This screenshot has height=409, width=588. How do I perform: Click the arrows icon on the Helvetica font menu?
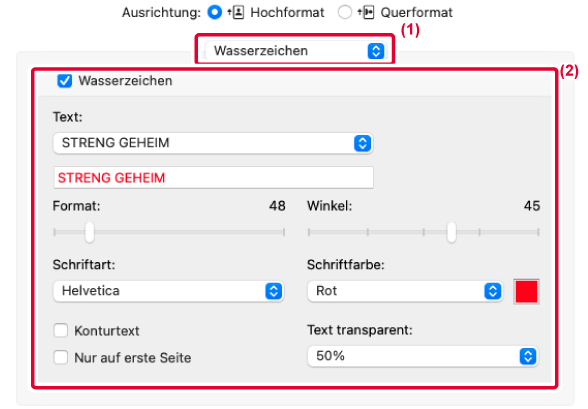click(274, 291)
